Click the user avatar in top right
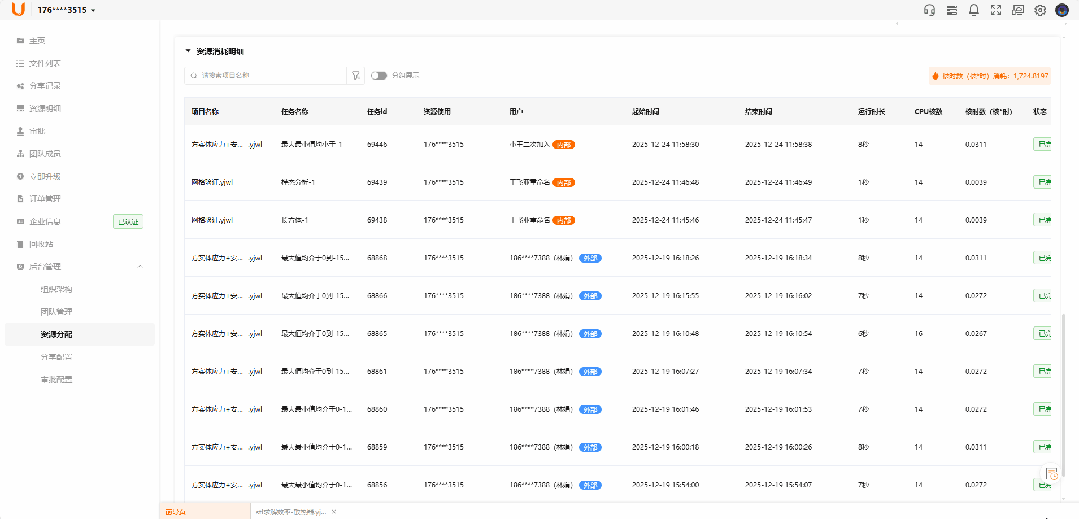1079x519 pixels. 1061,10
